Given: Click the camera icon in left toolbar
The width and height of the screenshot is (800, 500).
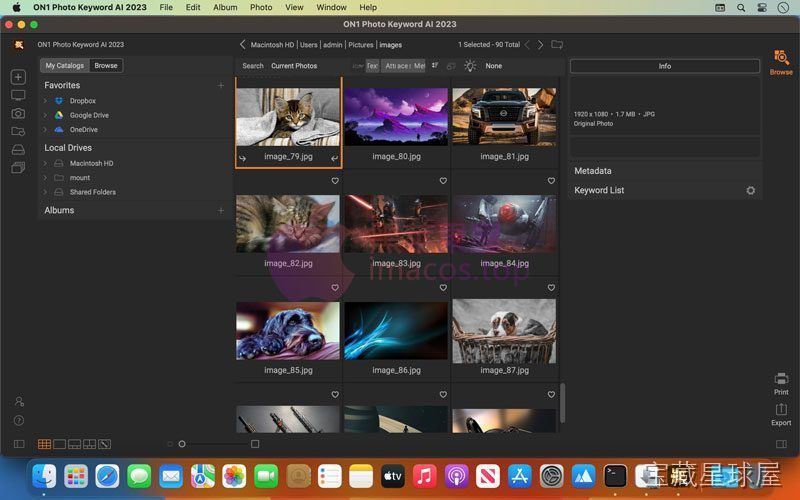Looking at the screenshot, I should [18, 113].
